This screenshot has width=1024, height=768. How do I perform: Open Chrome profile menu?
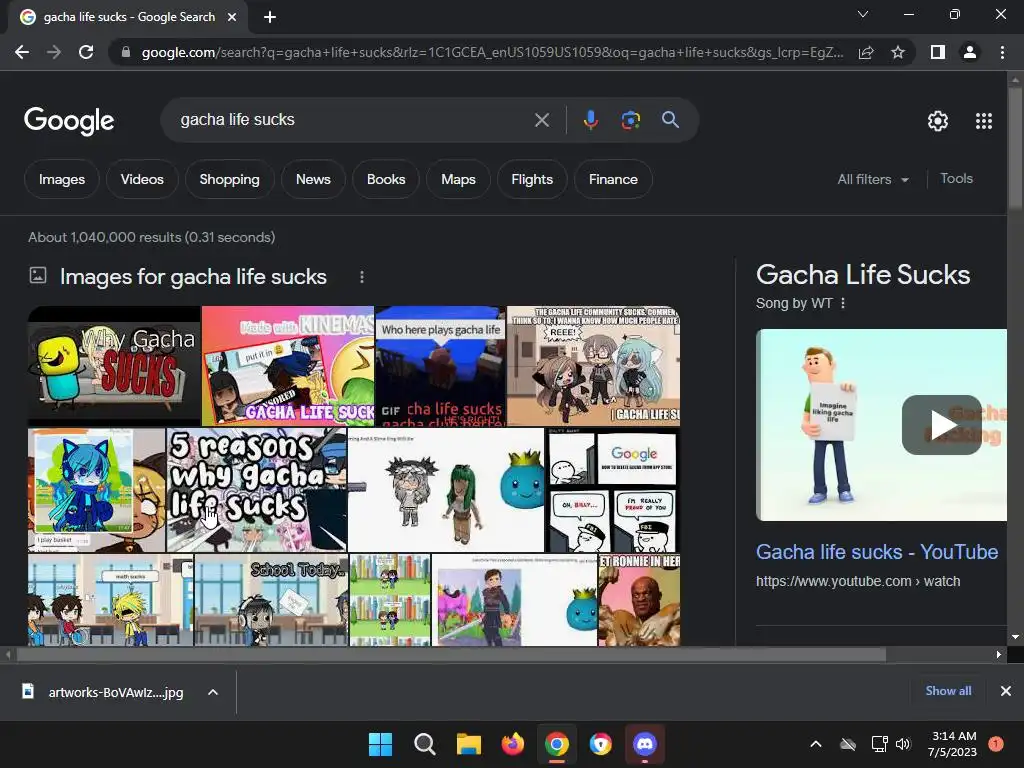tap(970, 52)
